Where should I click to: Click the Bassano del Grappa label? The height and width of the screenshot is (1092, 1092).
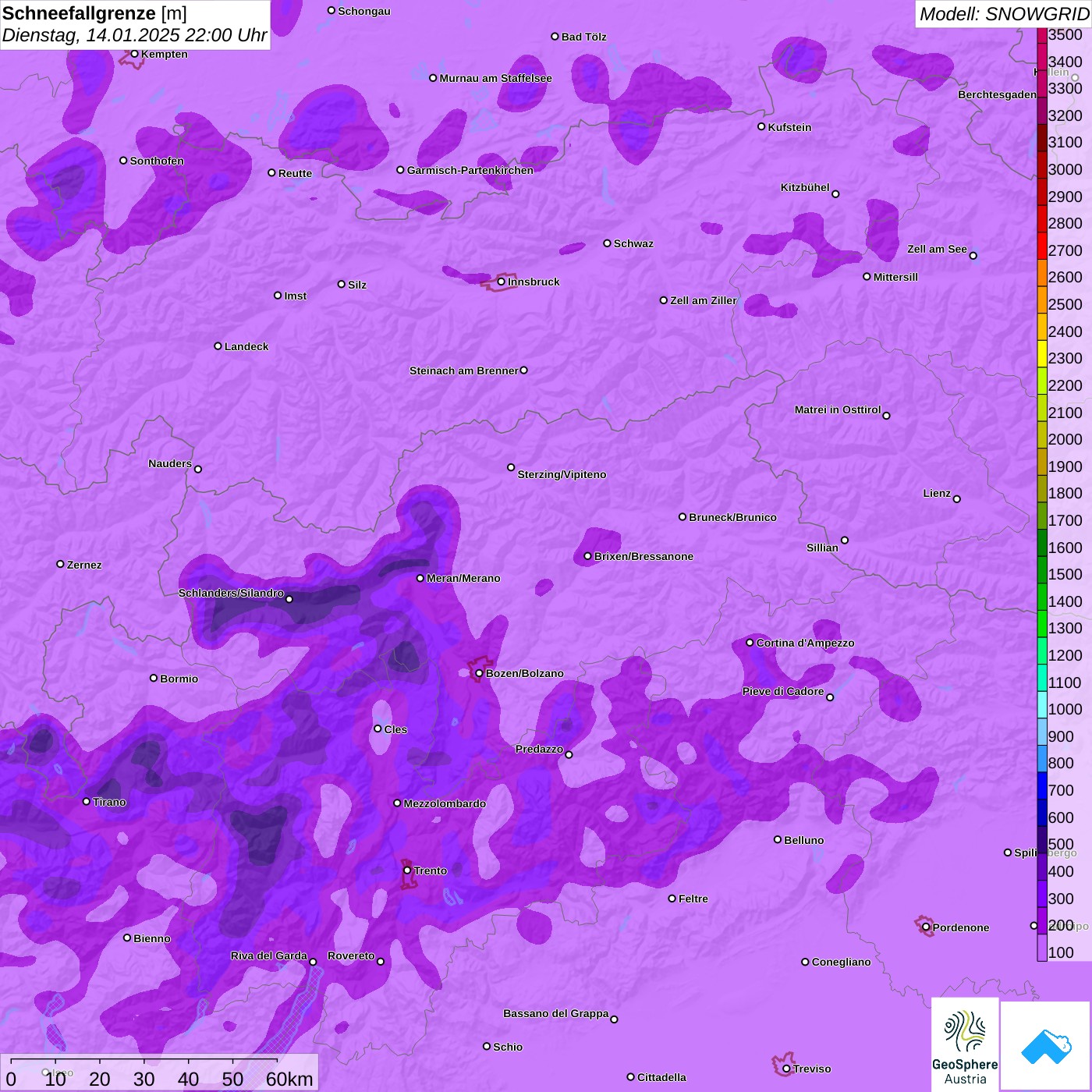pos(555,1013)
